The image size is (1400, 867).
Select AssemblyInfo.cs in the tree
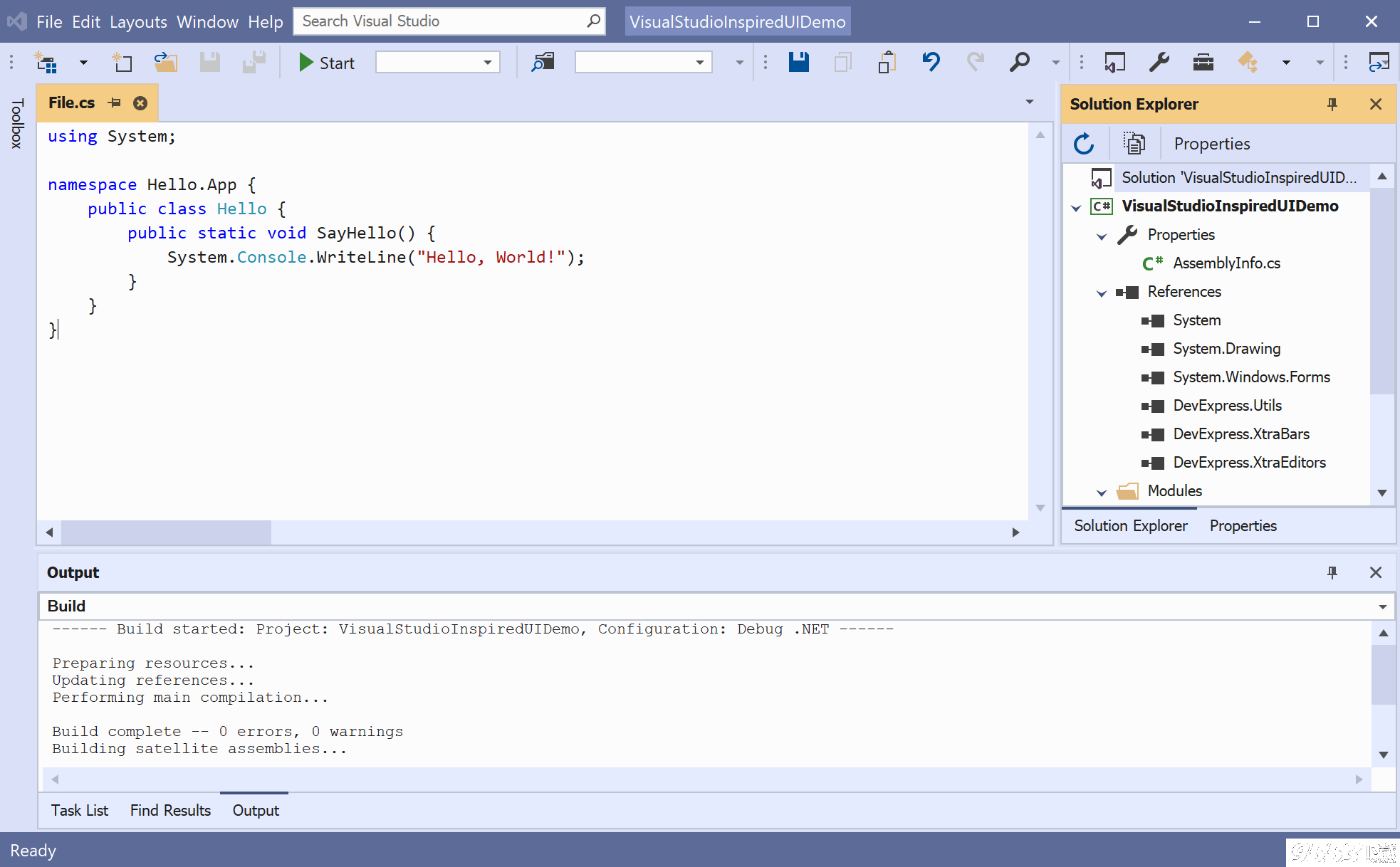(x=1226, y=263)
